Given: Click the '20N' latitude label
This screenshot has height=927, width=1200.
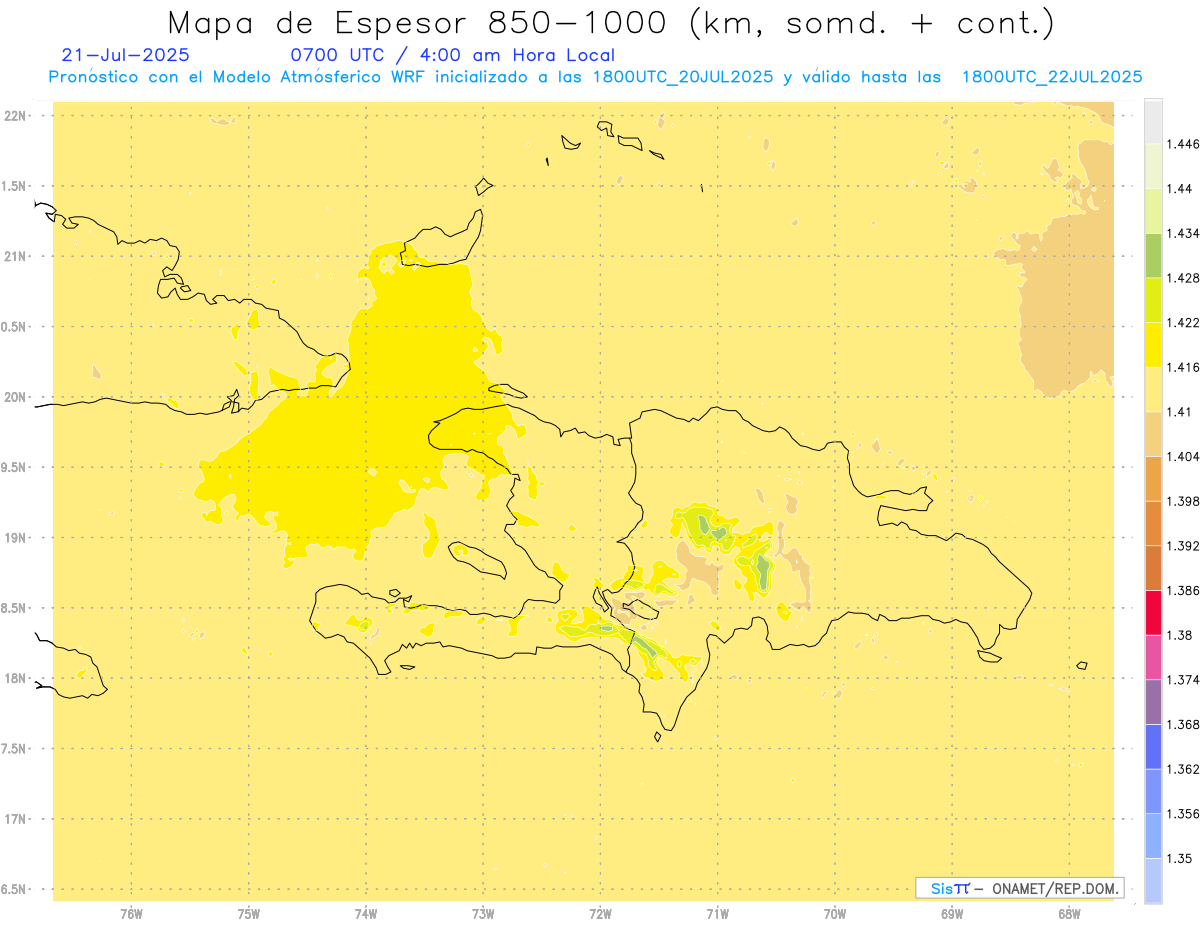Looking at the screenshot, I should click(17, 397).
